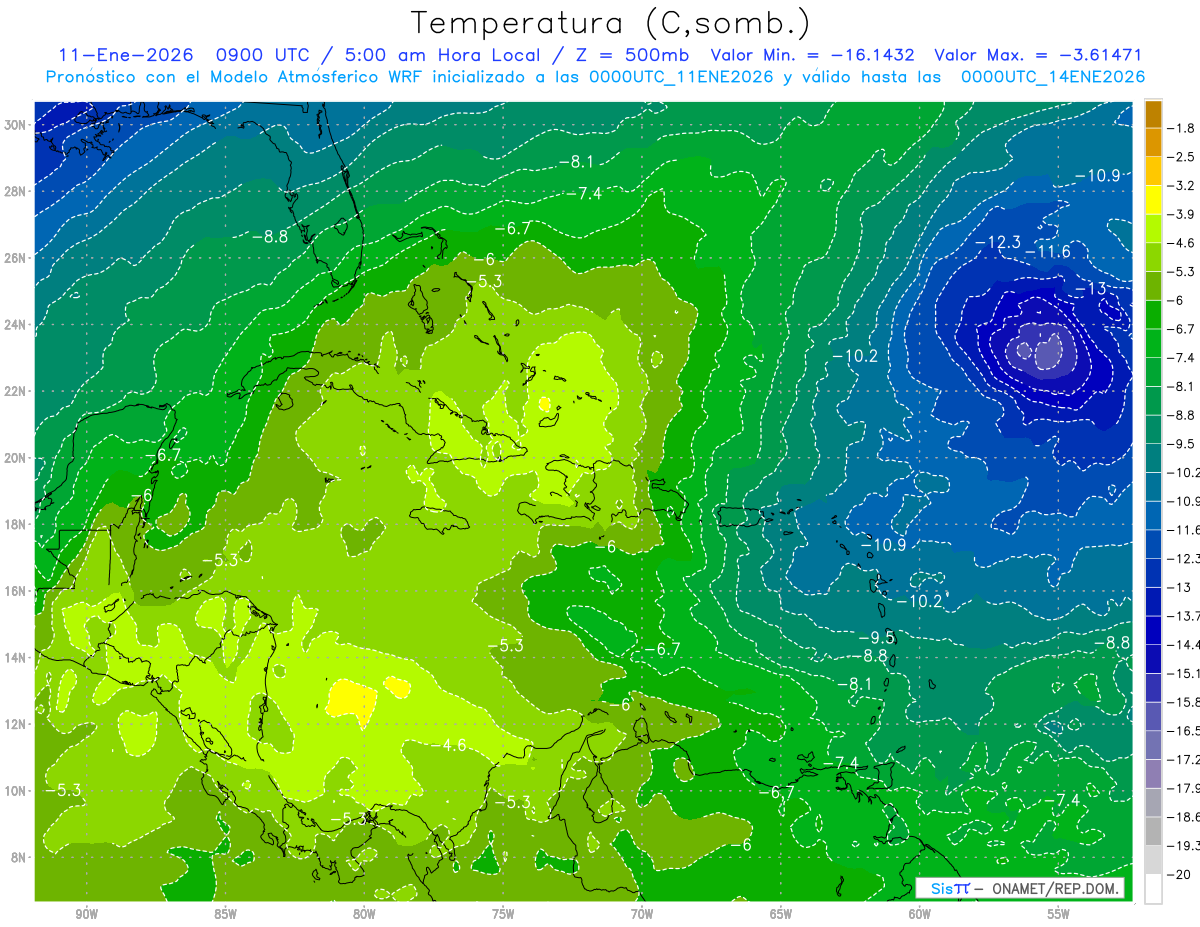The image size is (1200, 927).
Task: Pick the yellow swatch between -3.2 and -3.9
Action: 1153,200
